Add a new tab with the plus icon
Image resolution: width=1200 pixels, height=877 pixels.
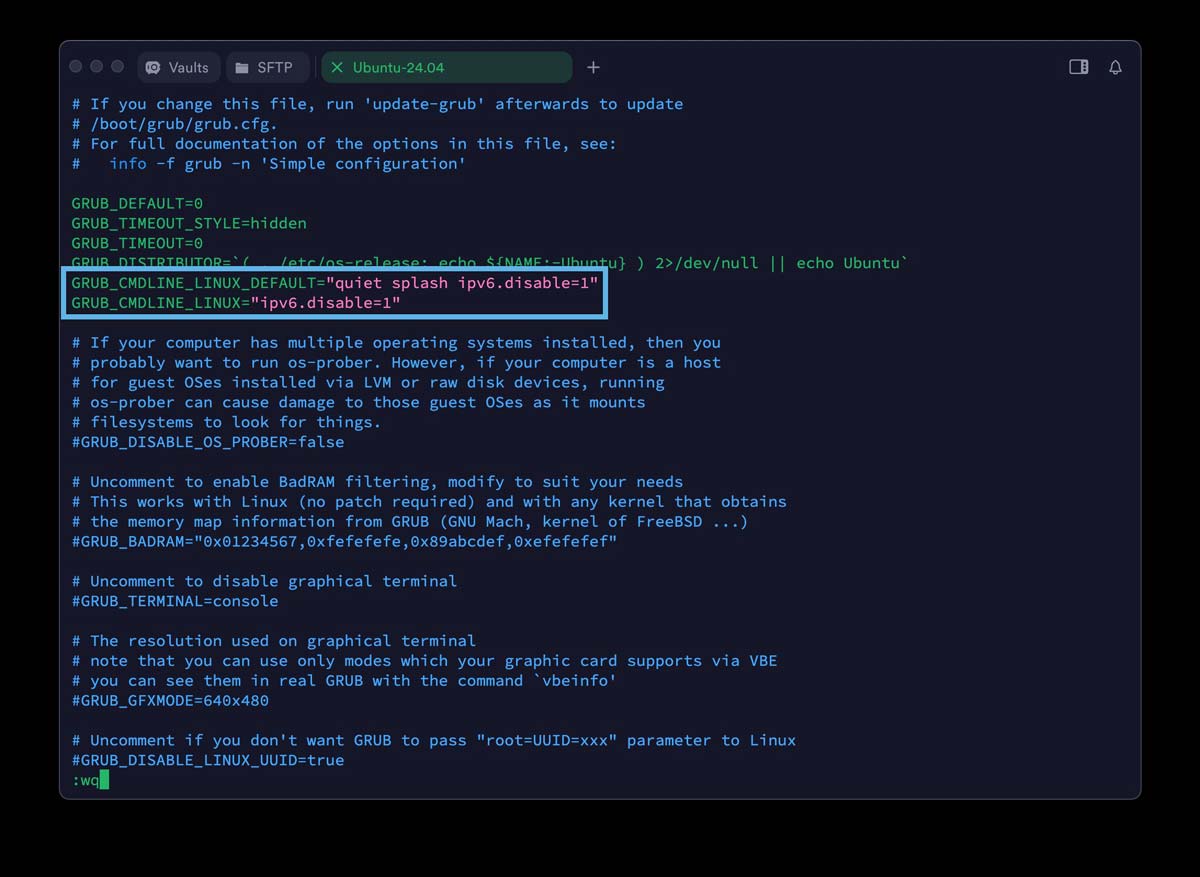coord(593,67)
